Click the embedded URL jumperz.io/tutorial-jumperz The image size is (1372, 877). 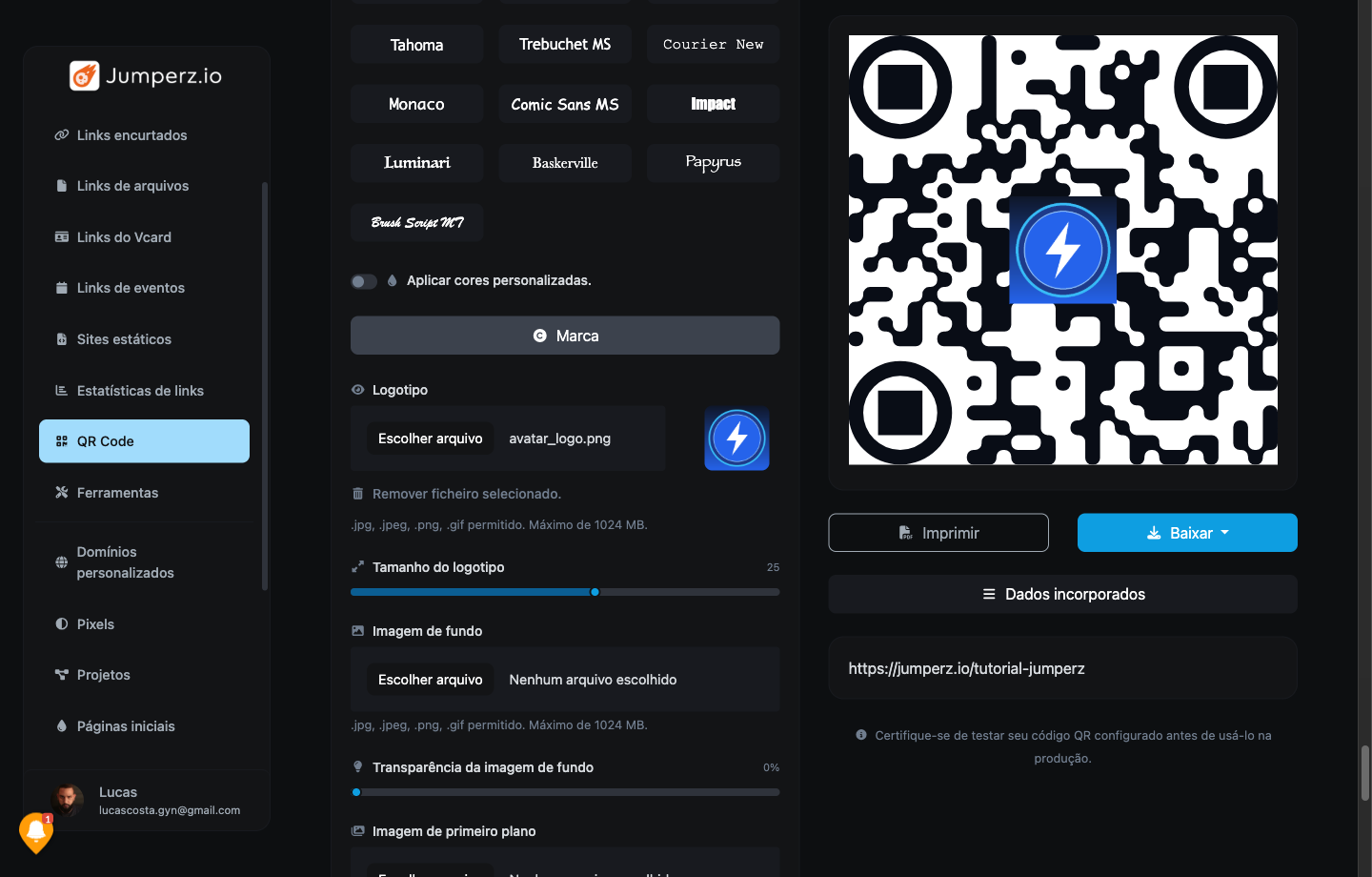[967, 669]
